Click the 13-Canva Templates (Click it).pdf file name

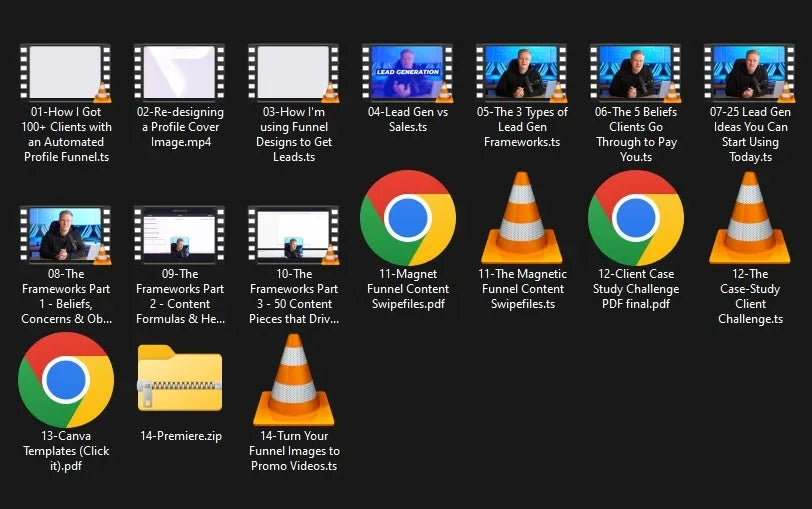pyautogui.click(x=66, y=451)
